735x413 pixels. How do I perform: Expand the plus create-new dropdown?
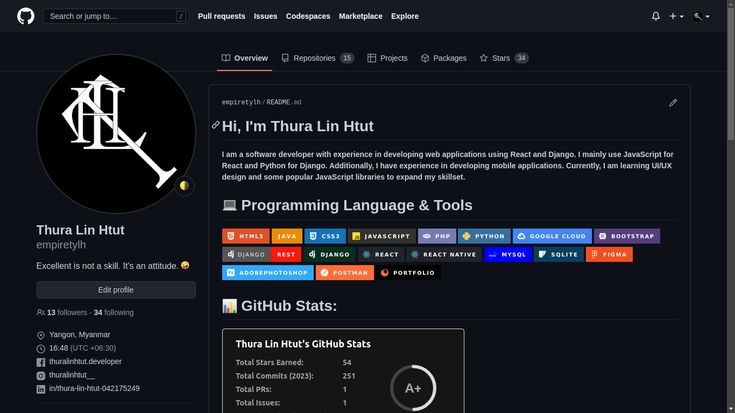[676, 16]
